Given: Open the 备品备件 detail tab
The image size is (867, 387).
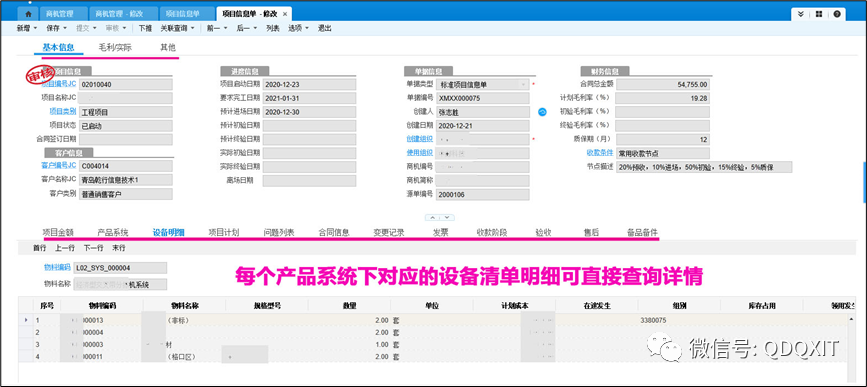Looking at the screenshot, I should coord(643,232).
